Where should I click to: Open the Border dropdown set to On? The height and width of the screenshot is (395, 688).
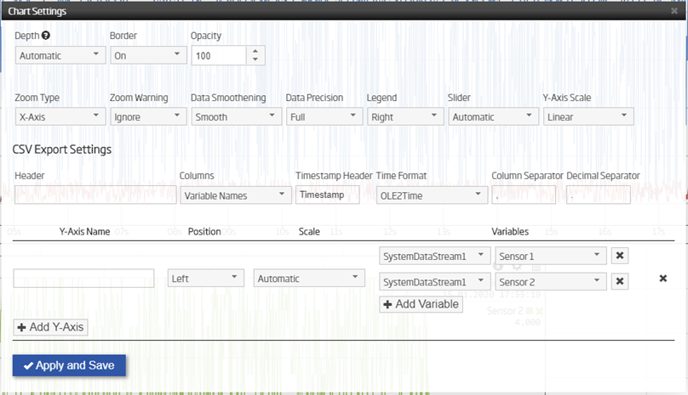pyautogui.click(x=148, y=55)
